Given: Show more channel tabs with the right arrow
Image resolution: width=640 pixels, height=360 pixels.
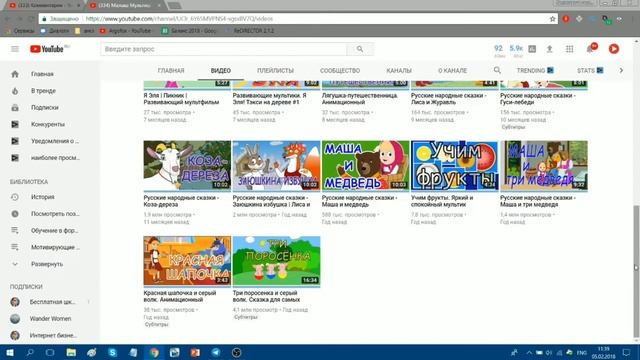Looking at the screenshot, I should coord(621,70).
